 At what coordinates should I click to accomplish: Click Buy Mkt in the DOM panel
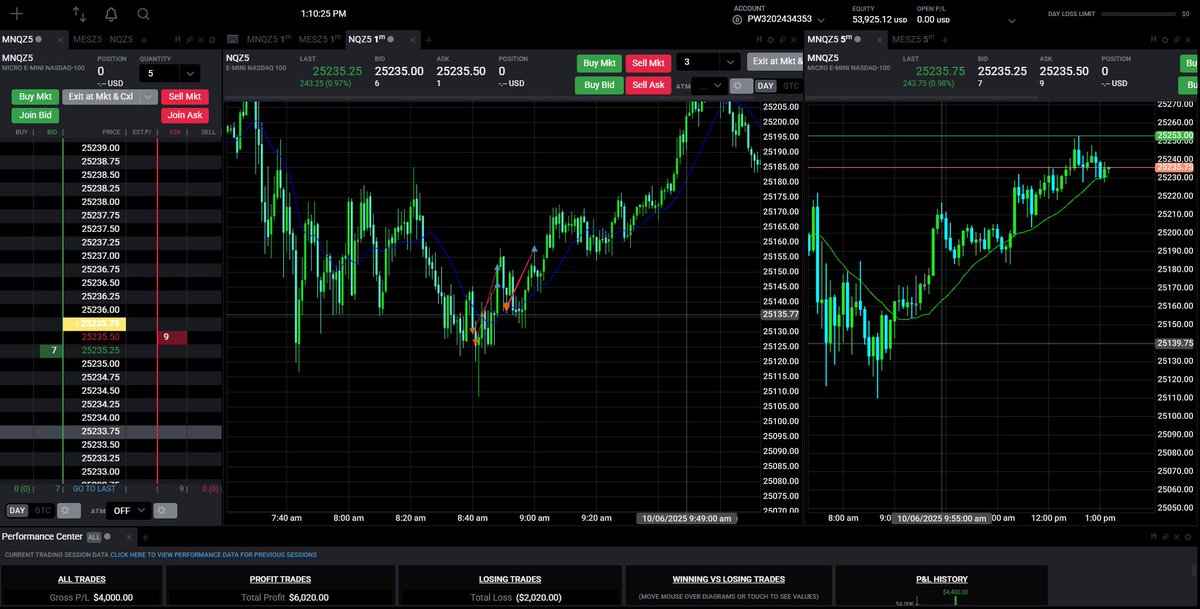[x=36, y=97]
